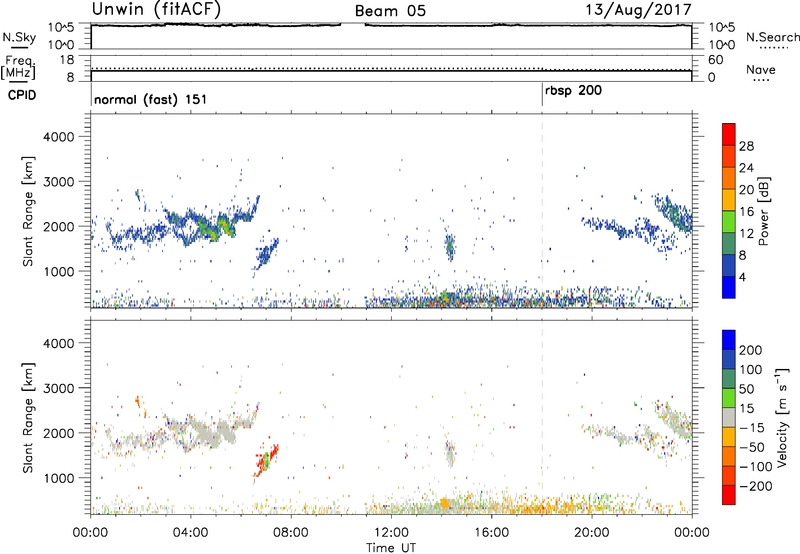Click the red top segment of Power colorbar
800x554 pixels.
coord(729,135)
